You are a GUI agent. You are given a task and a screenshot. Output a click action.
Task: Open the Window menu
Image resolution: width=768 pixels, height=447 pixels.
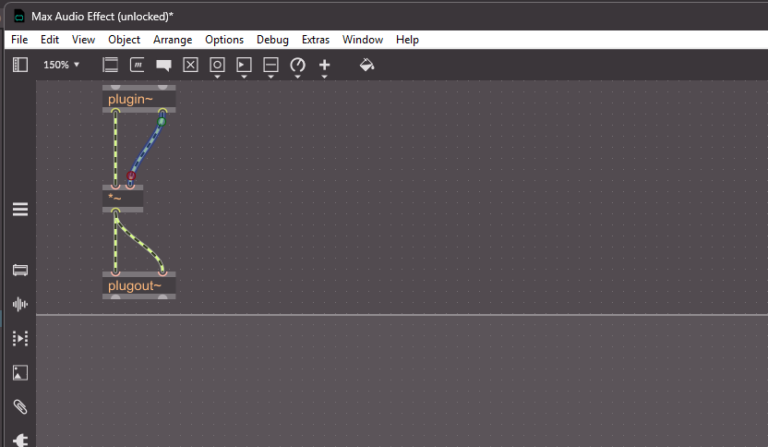(362, 40)
